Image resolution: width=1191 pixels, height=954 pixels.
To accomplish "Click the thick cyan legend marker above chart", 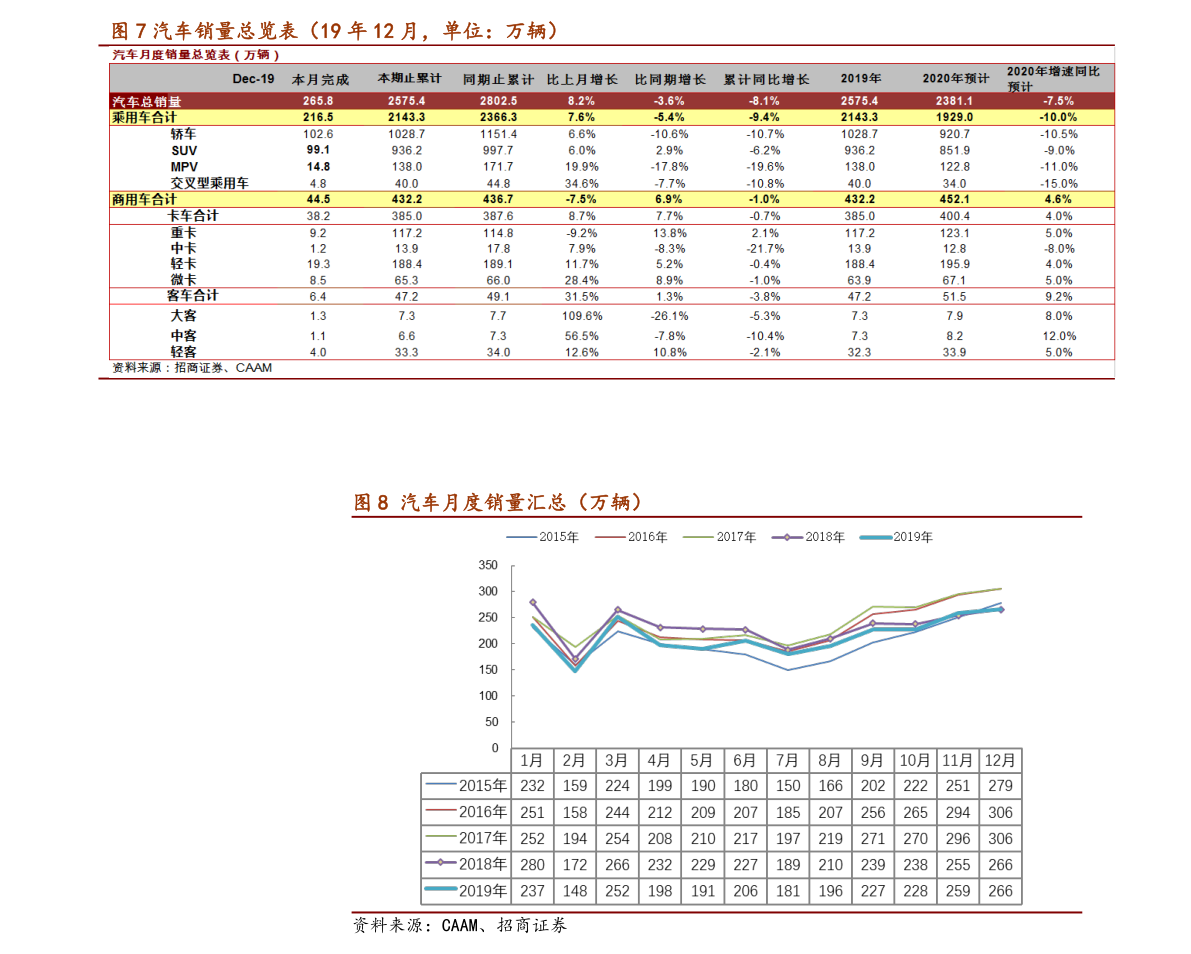I will pyautogui.click(x=876, y=538).
